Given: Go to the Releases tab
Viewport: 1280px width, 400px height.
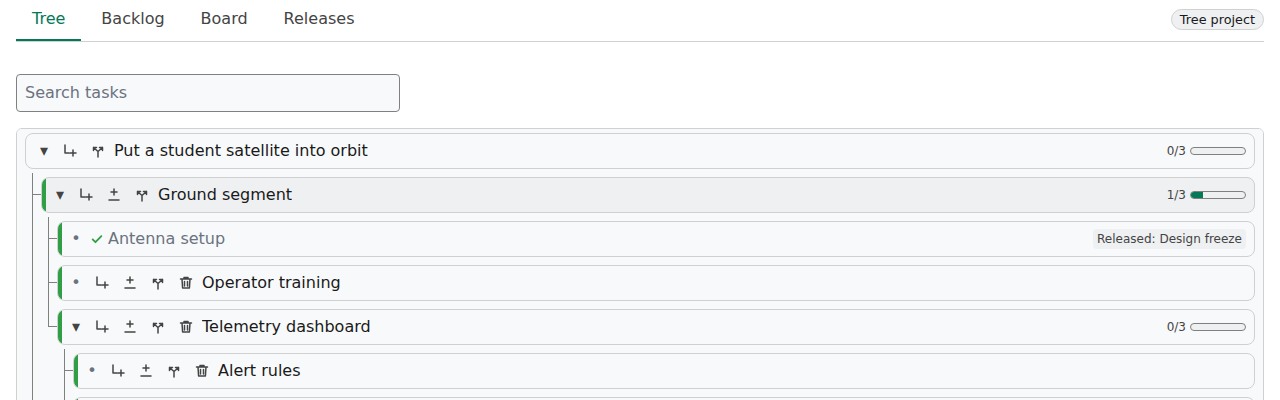Looking at the screenshot, I should (x=319, y=19).
